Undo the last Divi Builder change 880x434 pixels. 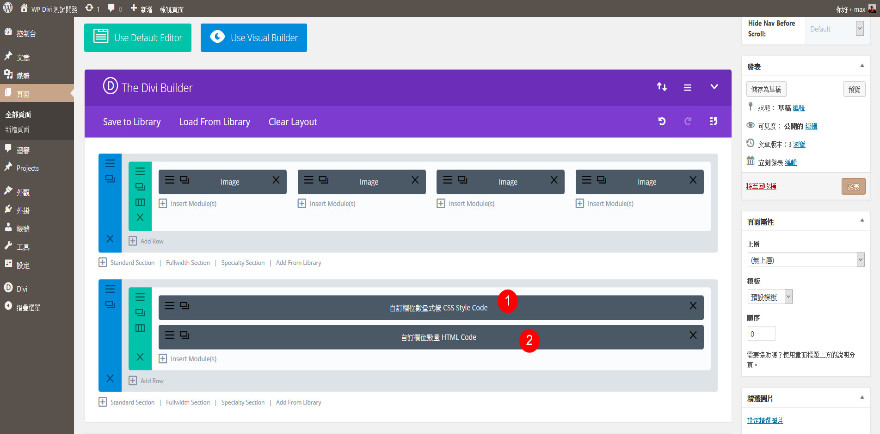[662, 121]
